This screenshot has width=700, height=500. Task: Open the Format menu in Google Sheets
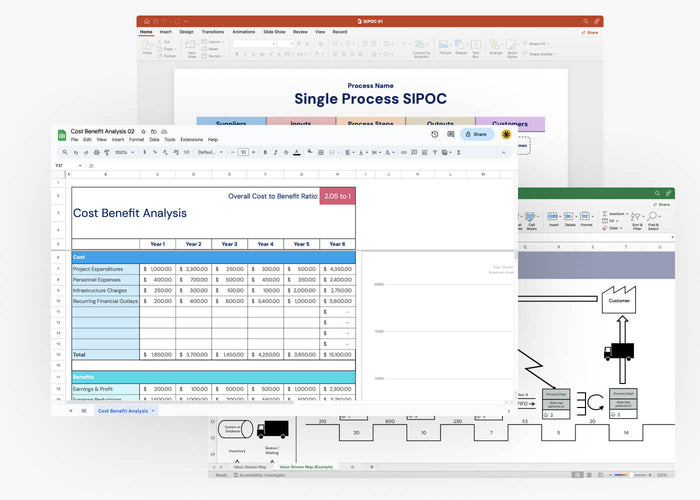point(136,139)
